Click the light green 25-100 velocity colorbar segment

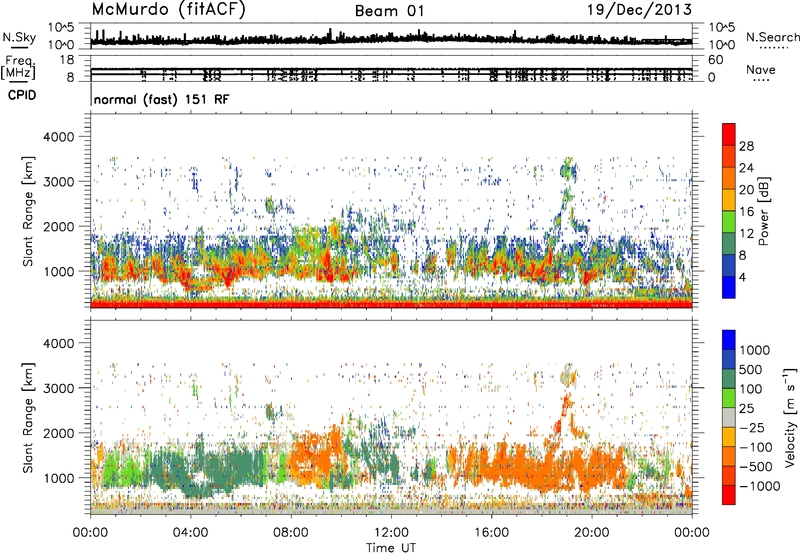(729, 398)
